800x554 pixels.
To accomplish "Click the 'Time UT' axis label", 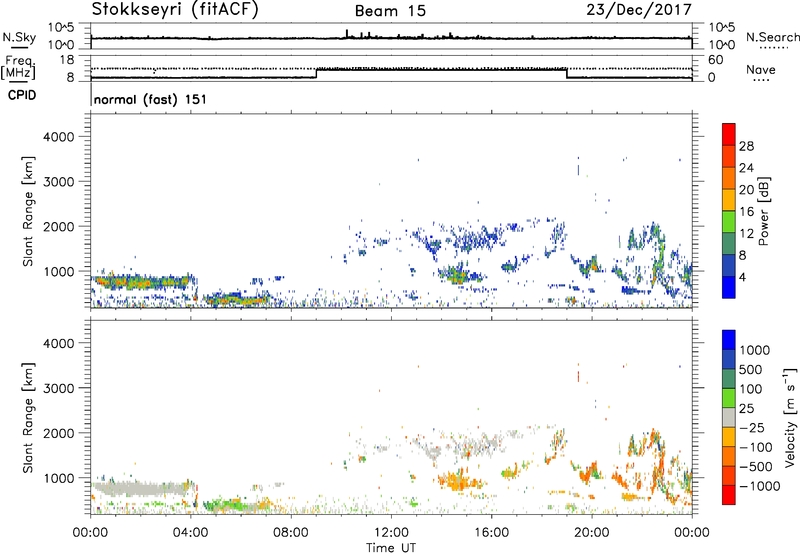I will click(x=391, y=547).
